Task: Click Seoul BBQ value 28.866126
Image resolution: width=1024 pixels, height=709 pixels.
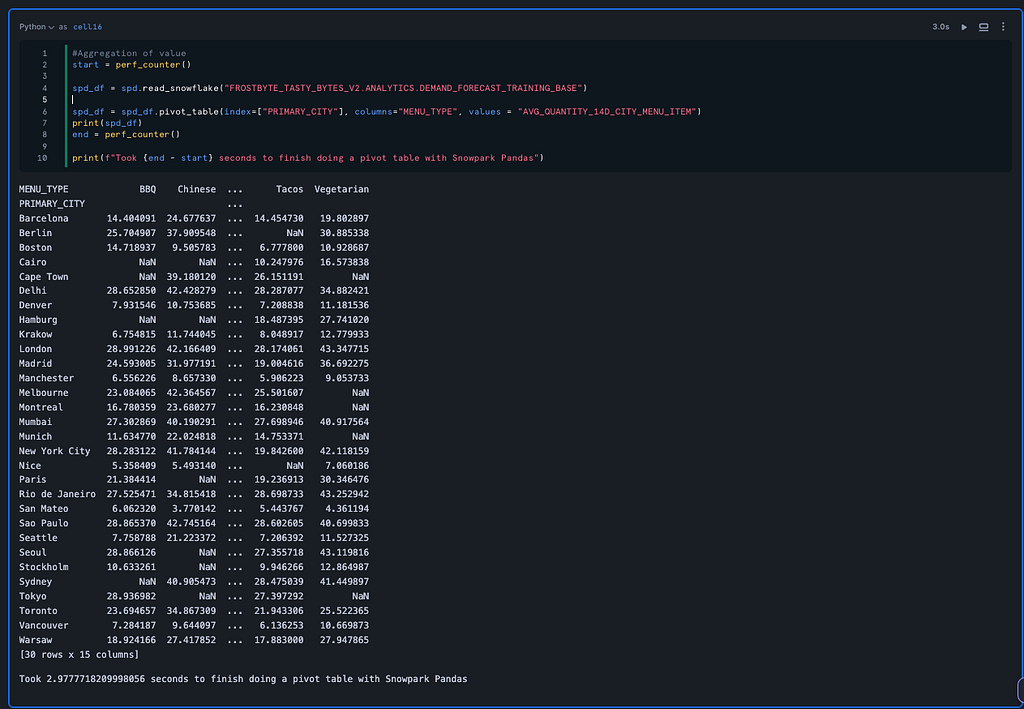Action: click(131, 552)
